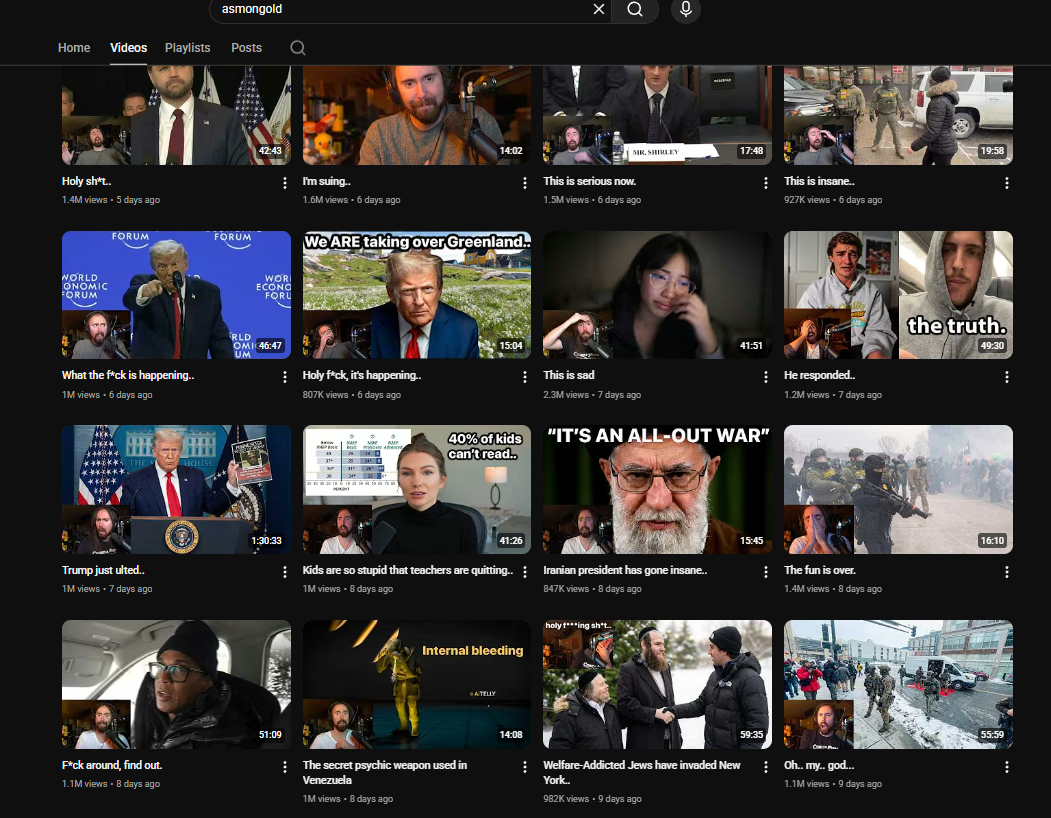The image size is (1051, 818).
Task: Play the 41:51 thumbnail of woman with glasses
Action: point(657,295)
